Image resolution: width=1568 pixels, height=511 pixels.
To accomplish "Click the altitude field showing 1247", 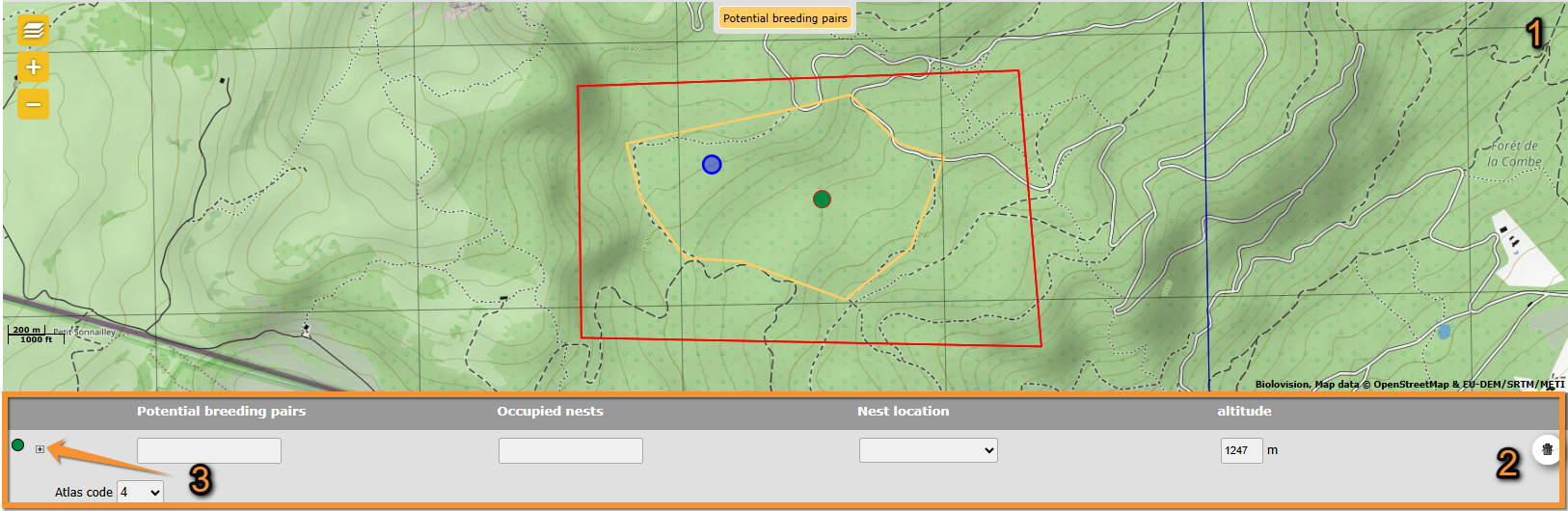I will [1241, 450].
